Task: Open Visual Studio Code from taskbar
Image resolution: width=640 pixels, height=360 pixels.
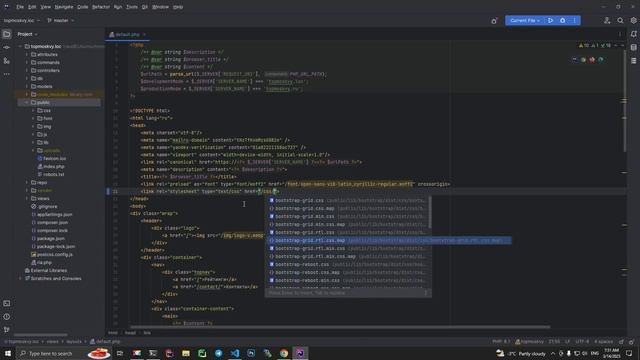Action: [x=235, y=353]
